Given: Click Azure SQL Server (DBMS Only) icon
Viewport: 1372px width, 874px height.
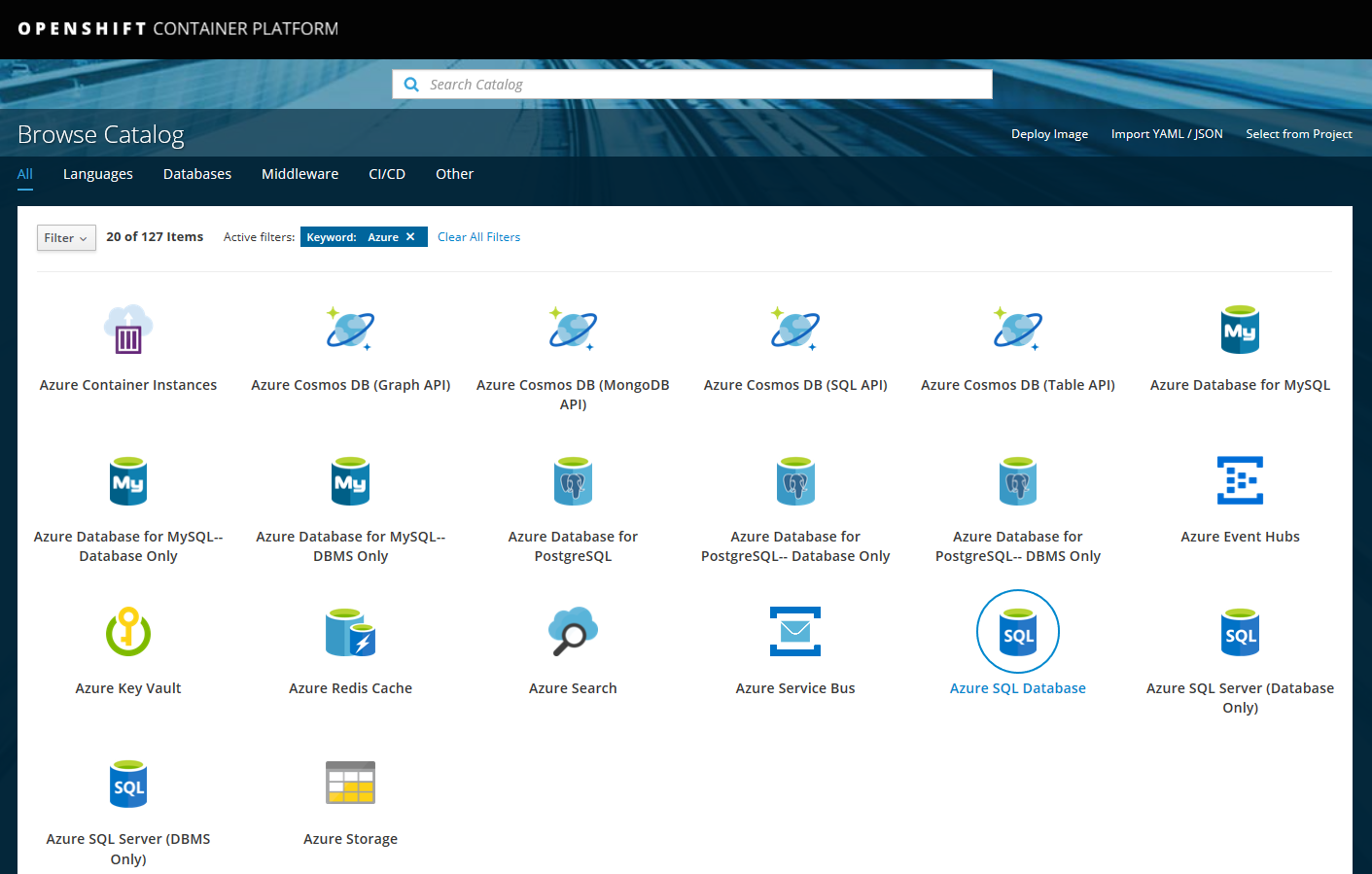Looking at the screenshot, I should pos(128,784).
